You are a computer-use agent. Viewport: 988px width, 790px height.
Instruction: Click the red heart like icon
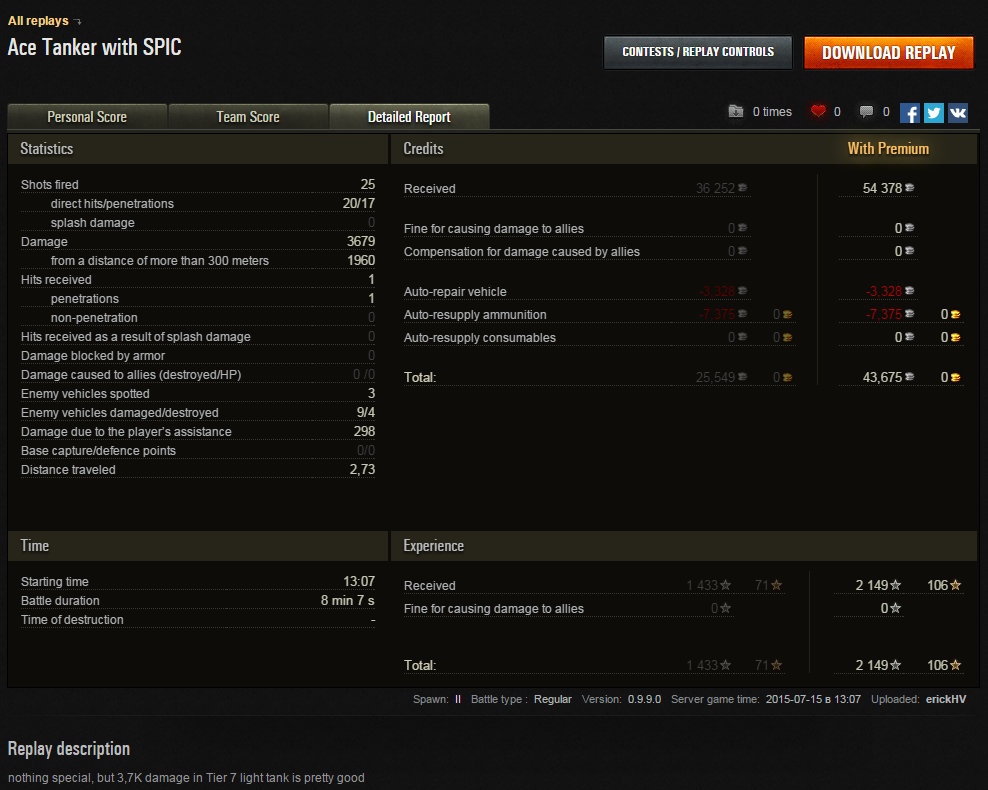tap(818, 112)
